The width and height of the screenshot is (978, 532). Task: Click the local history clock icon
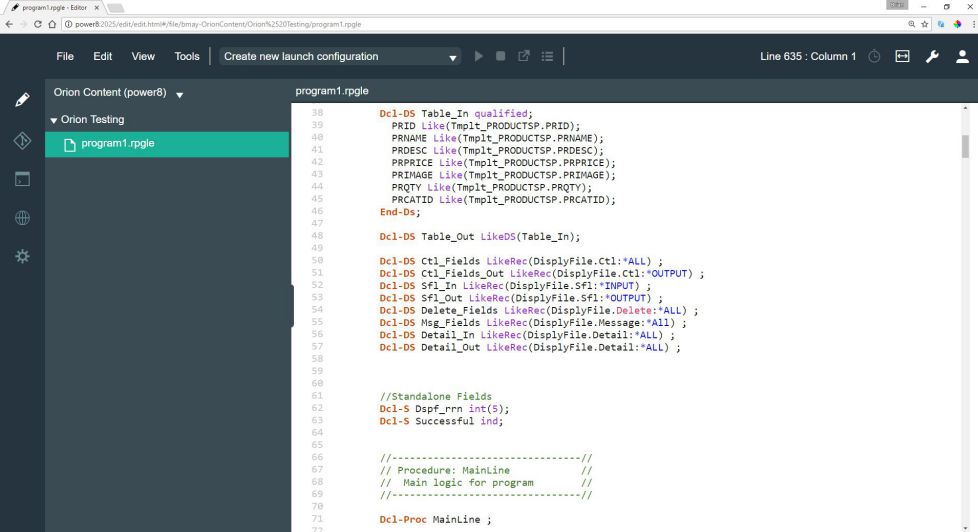pos(874,56)
